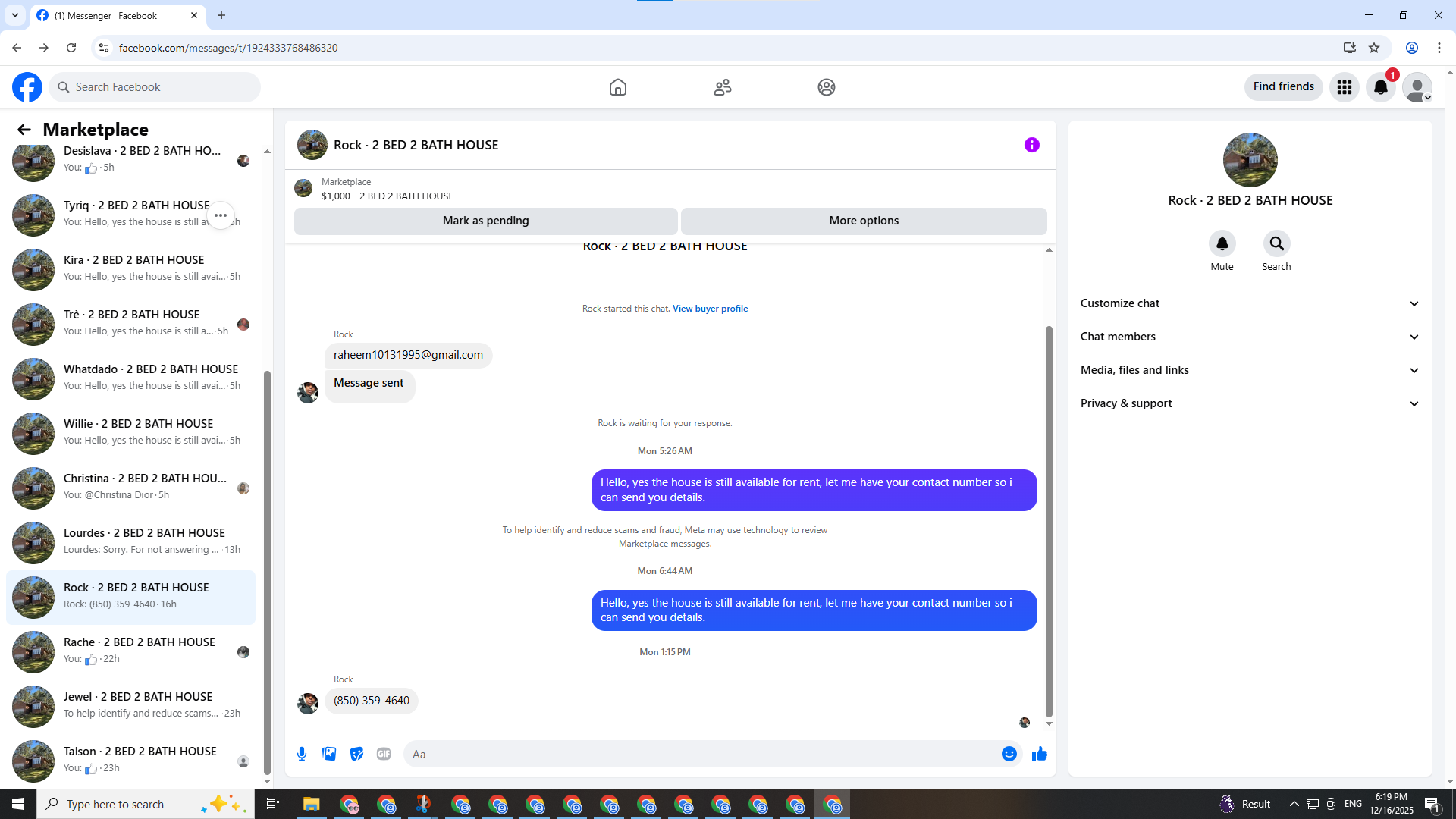Click the message input field
The width and height of the screenshot is (1456, 819).
tap(701, 754)
